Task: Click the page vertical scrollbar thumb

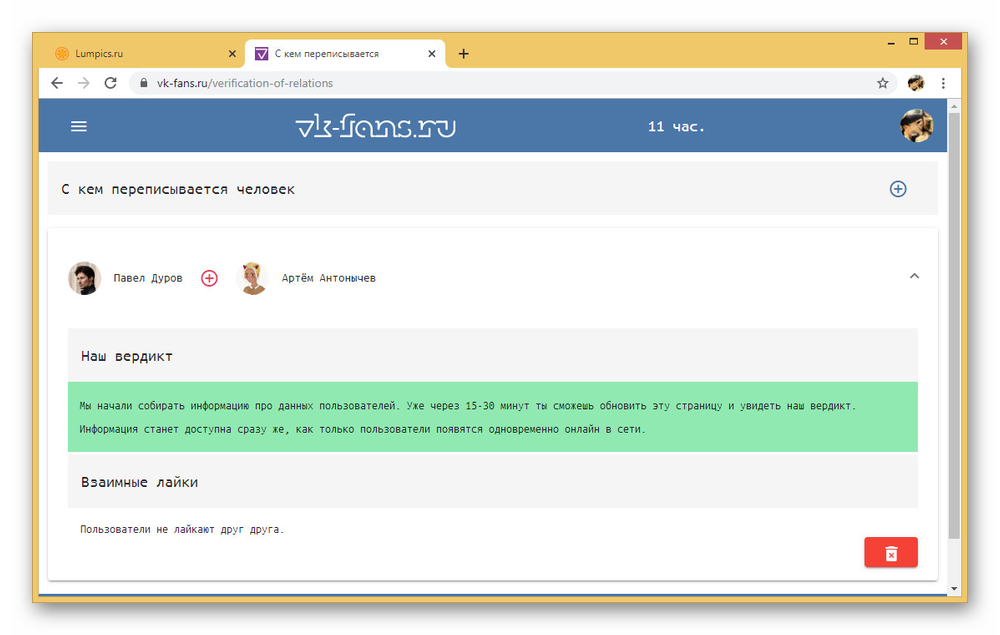Action: pyautogui.click(x=954, y=325)
